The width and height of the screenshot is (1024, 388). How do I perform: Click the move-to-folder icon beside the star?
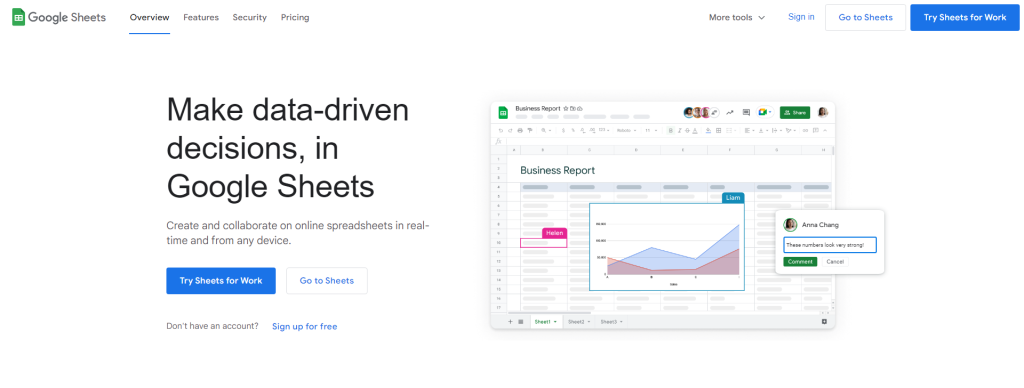click(x=573, y=108)
